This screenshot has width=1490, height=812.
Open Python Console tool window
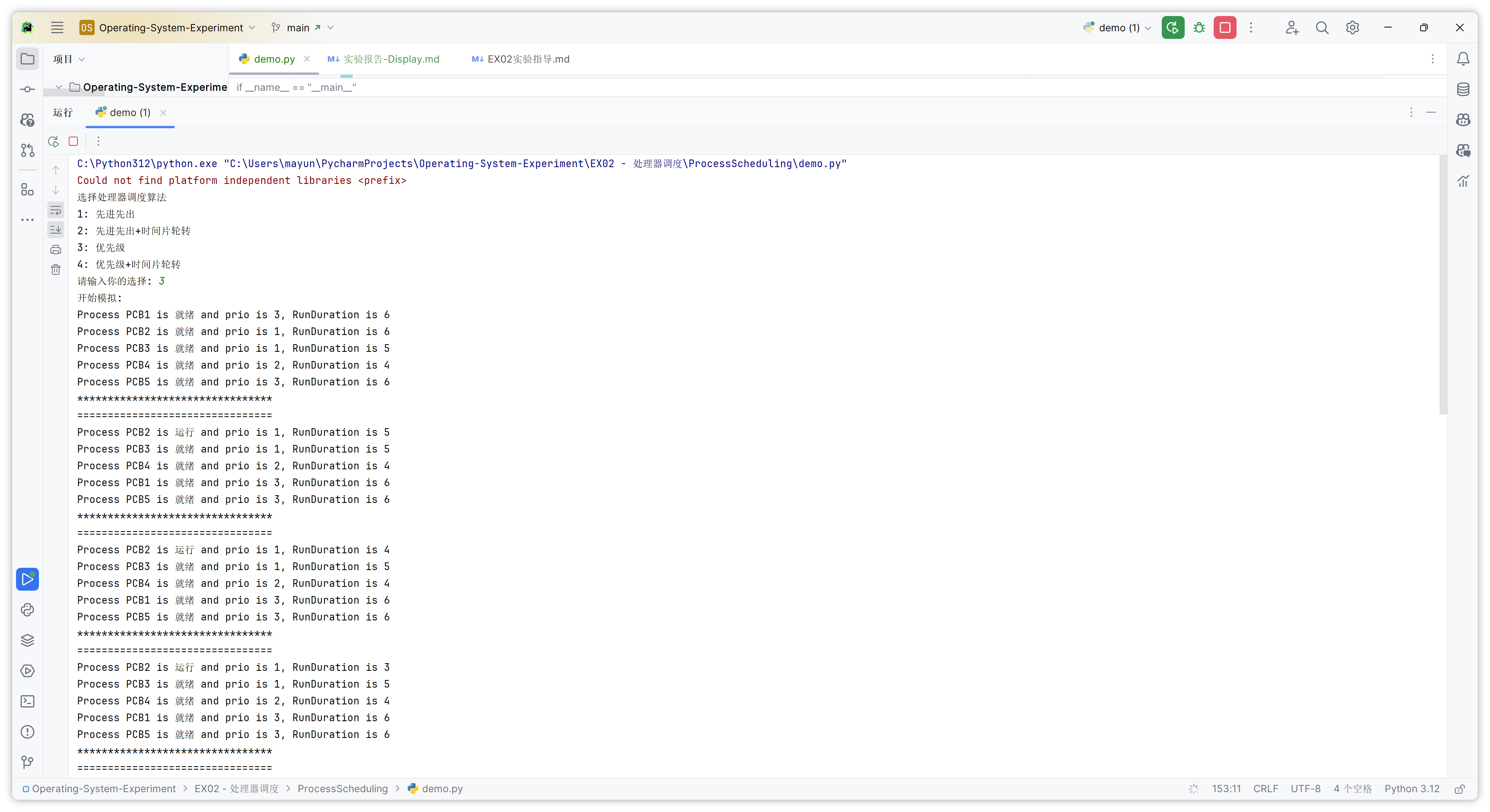click(27, 610)
